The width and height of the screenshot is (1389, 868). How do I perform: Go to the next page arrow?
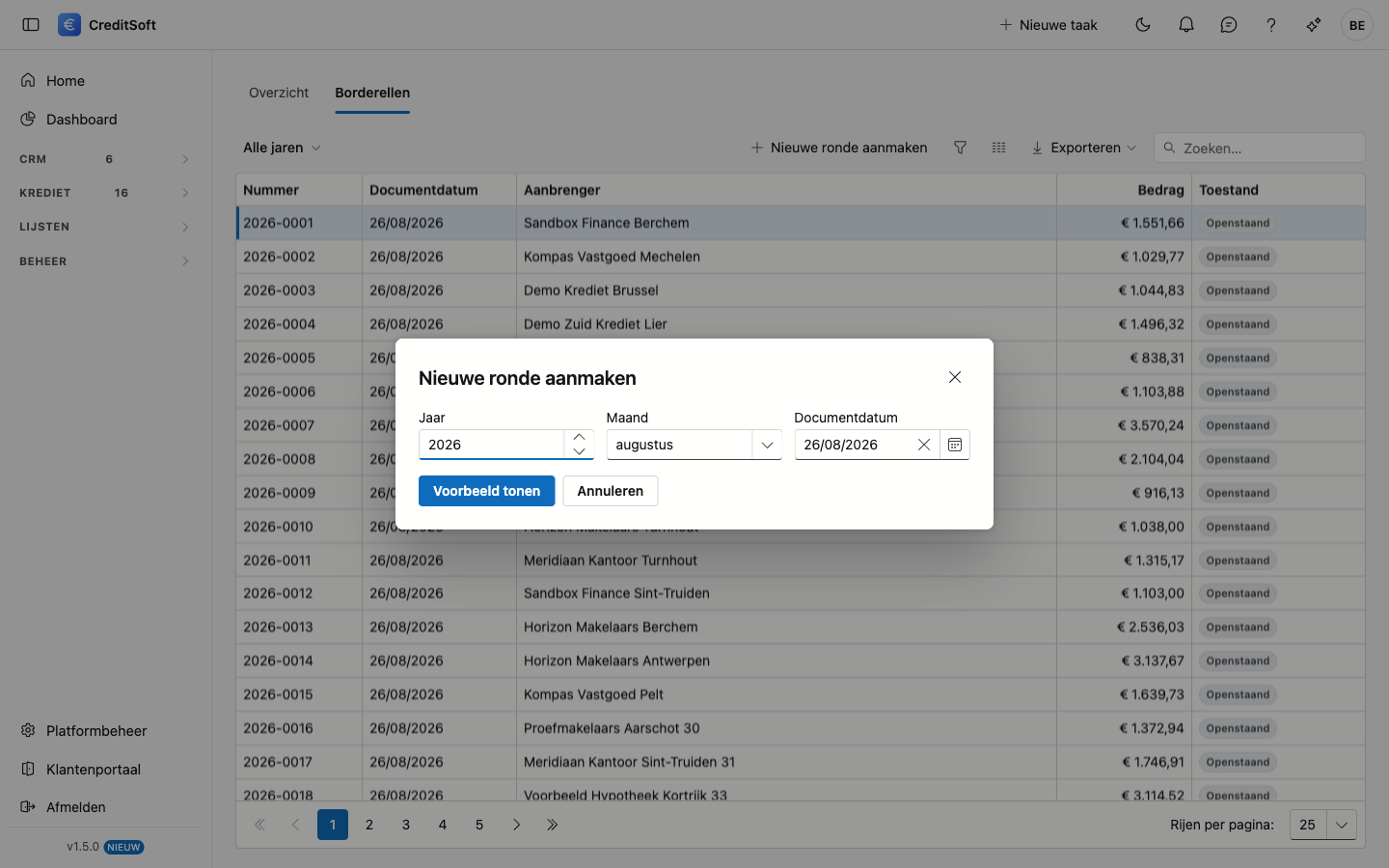[516, 825]
